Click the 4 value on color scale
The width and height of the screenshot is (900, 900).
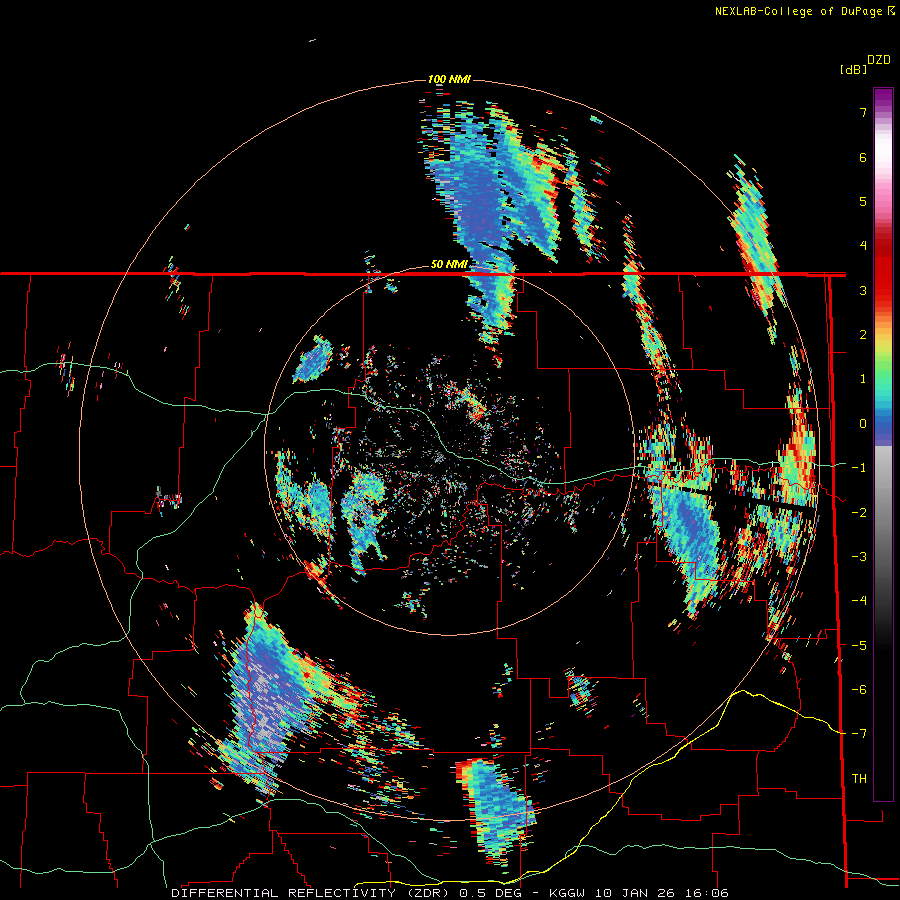[863, 246]
